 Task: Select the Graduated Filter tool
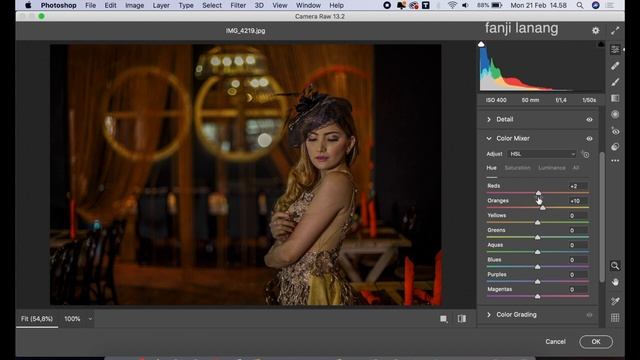(615, 98)
